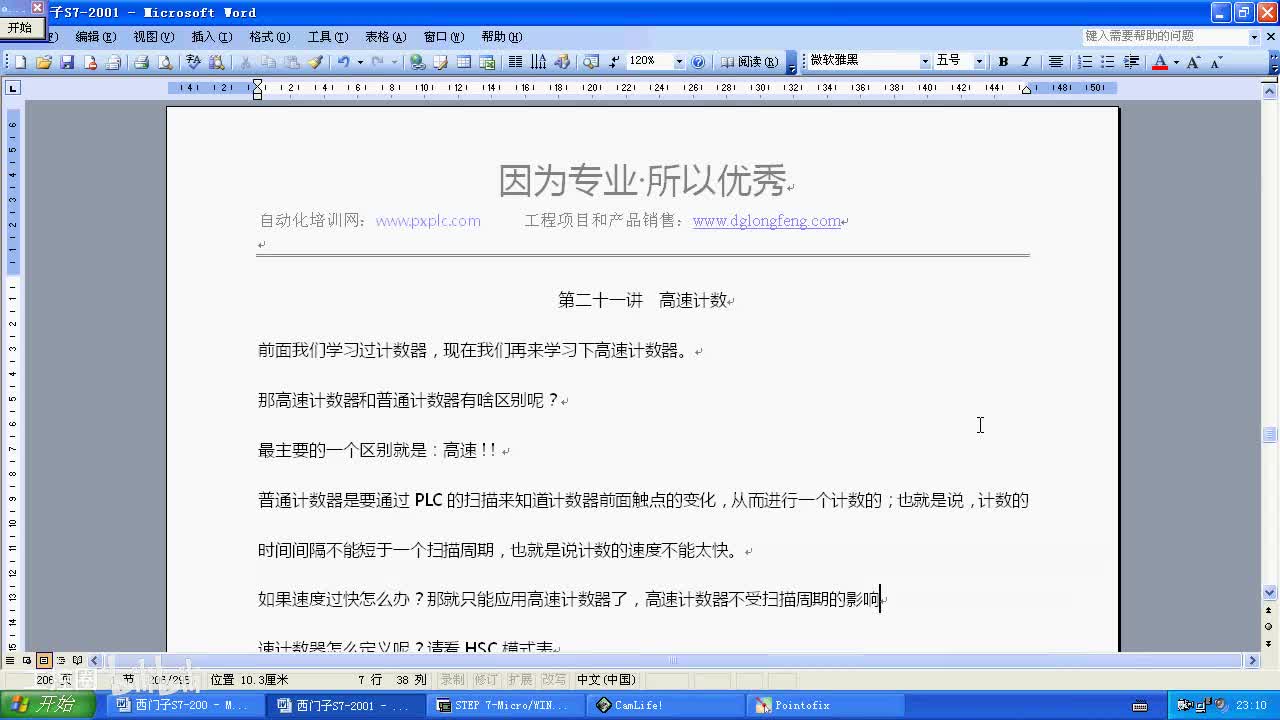Expand the font color dropdown arrow

point(1176,62)
